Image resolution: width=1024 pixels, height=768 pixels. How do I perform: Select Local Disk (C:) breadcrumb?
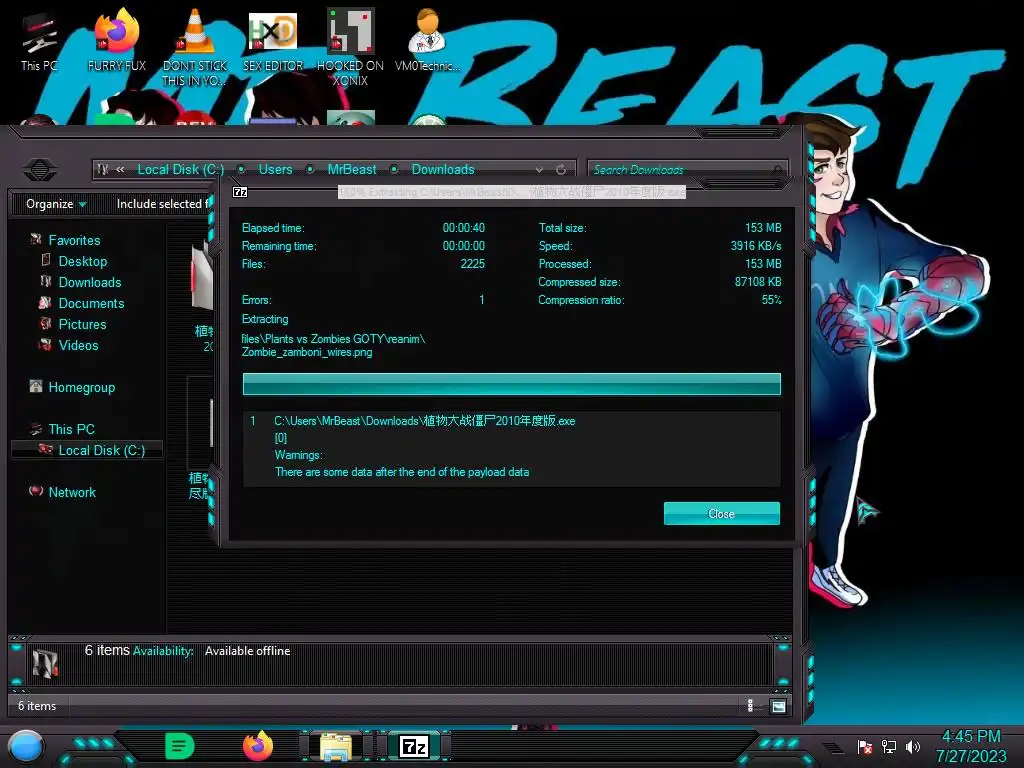point(180,169)
